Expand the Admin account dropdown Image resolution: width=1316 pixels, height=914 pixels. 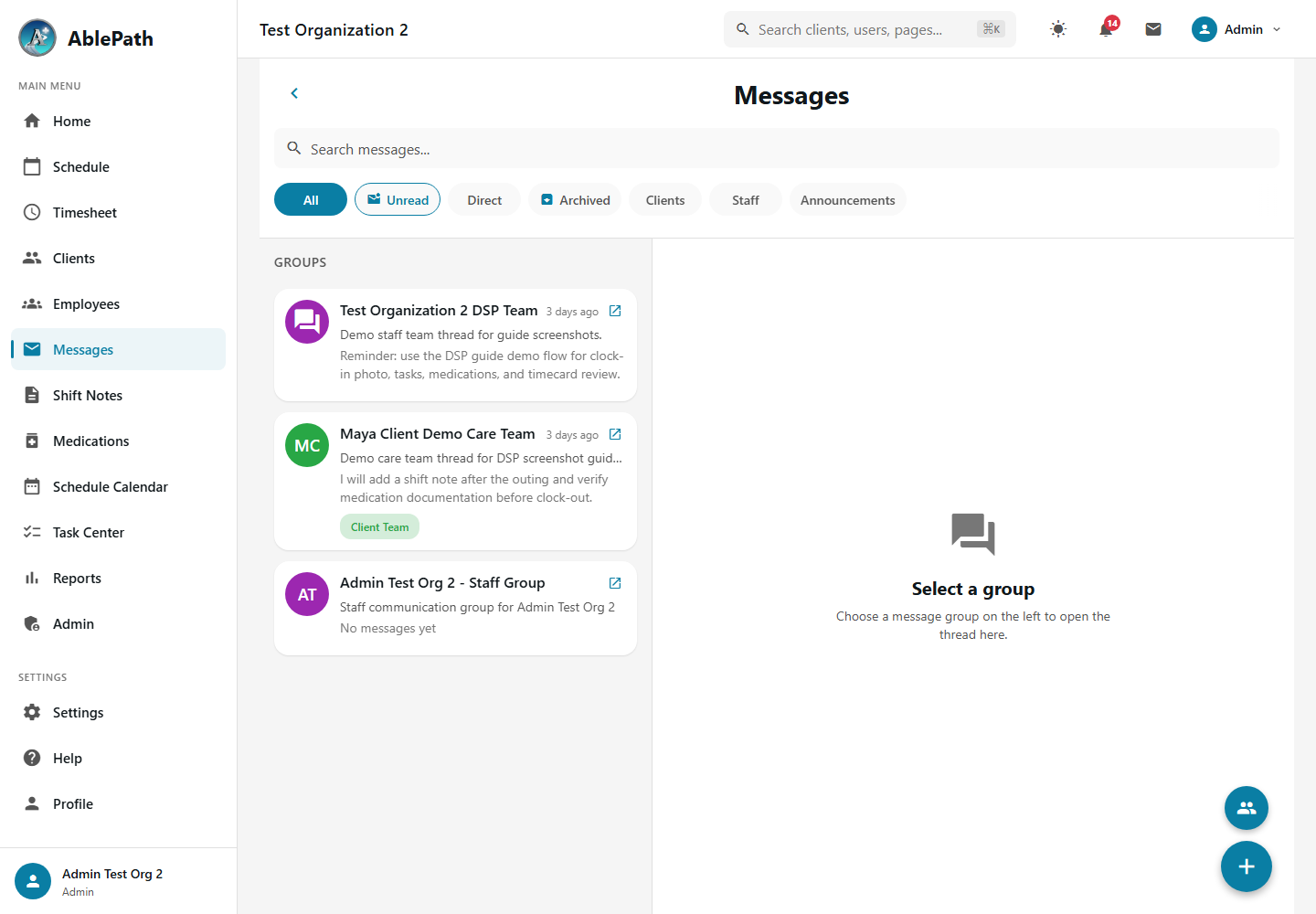pos(1236,29)
